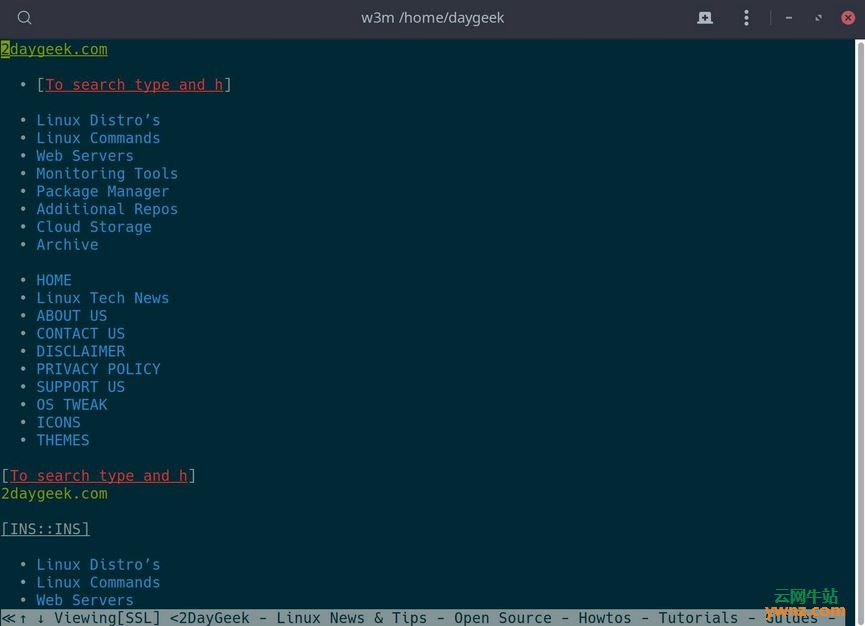The height and width of the screenshot is (626, 865).
Task: Open first Linux Commands link
Action: [x=98, y=138]
